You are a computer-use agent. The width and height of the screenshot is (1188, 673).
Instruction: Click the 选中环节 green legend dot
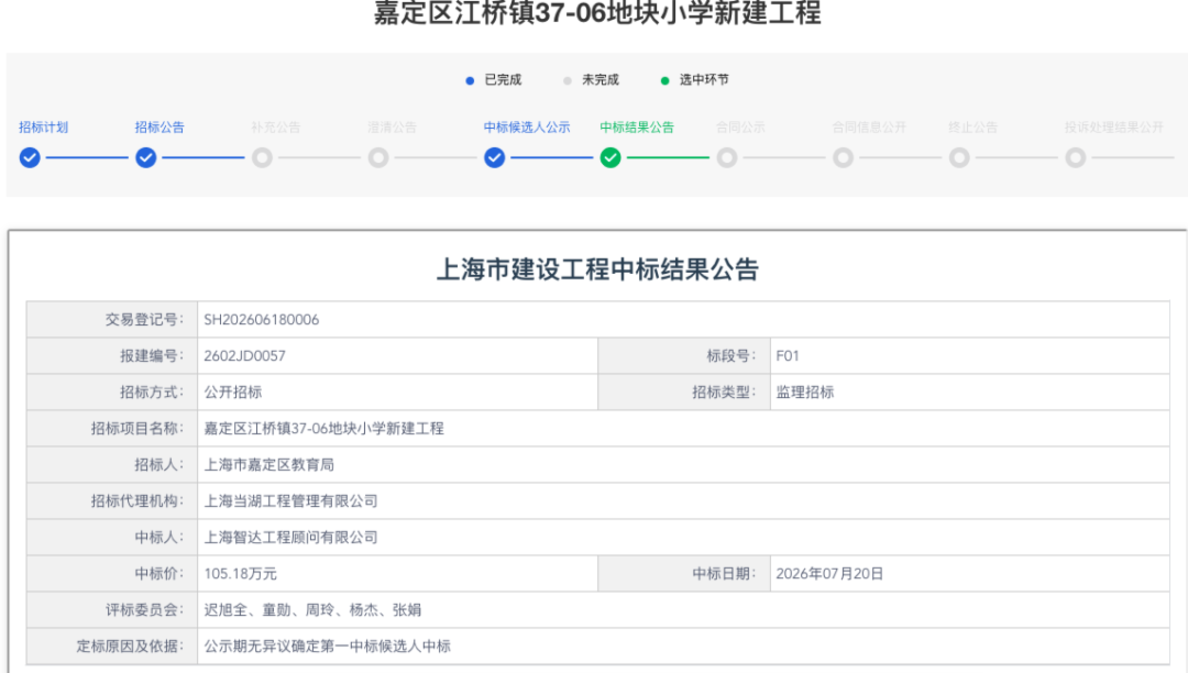click(x=664, y=80)
